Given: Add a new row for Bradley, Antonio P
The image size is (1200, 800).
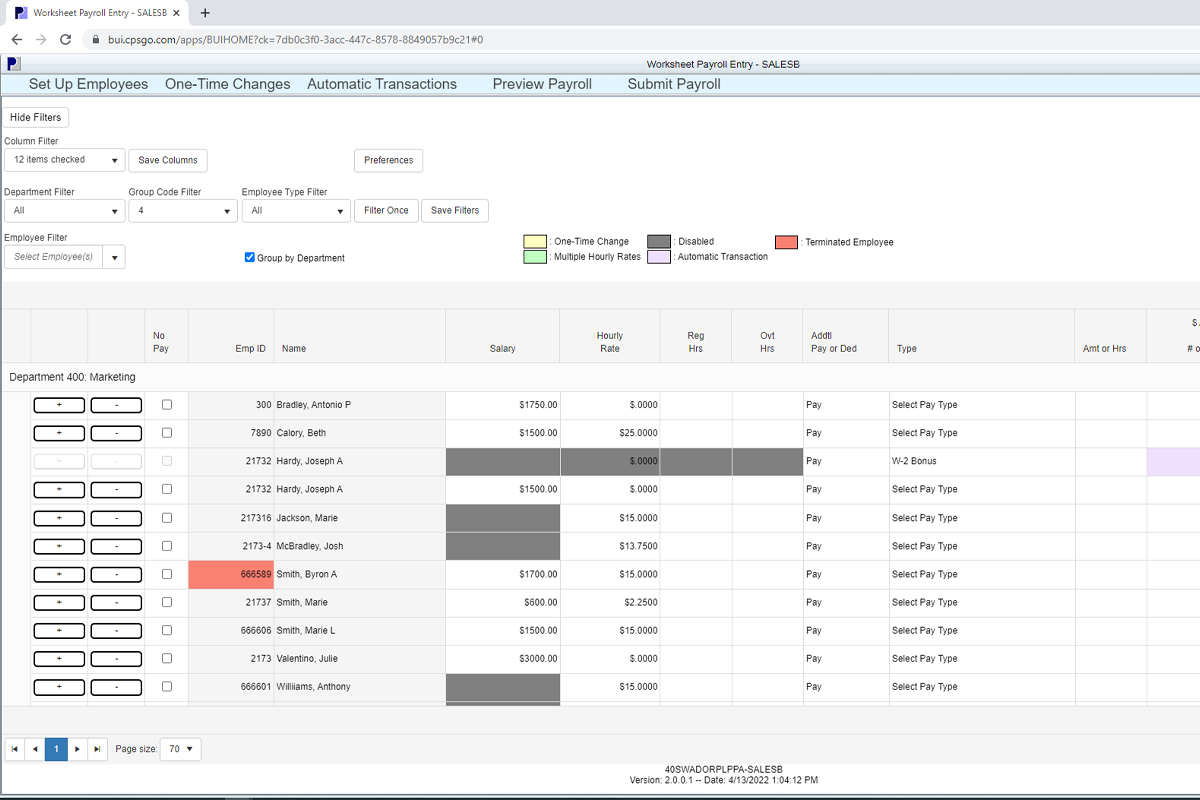Looking at the screenshot, I should 59,405.
